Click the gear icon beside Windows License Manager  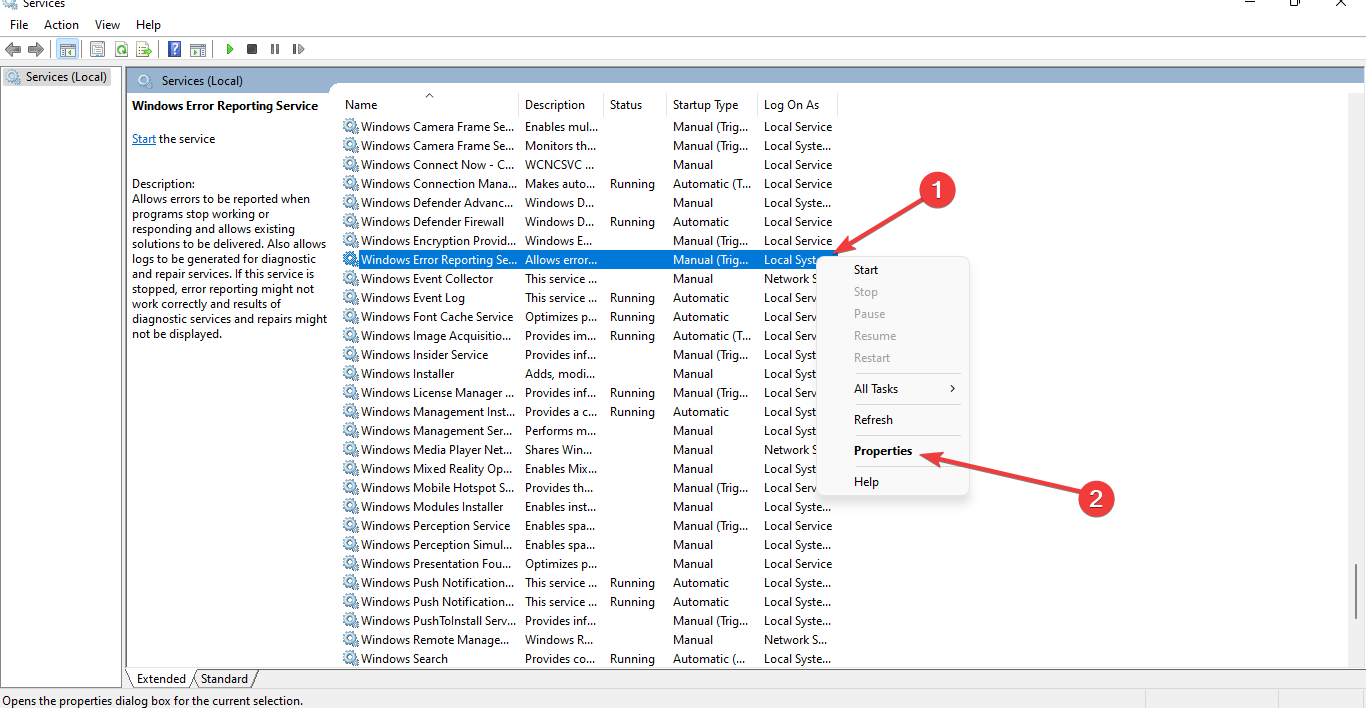tap(351, 393)
